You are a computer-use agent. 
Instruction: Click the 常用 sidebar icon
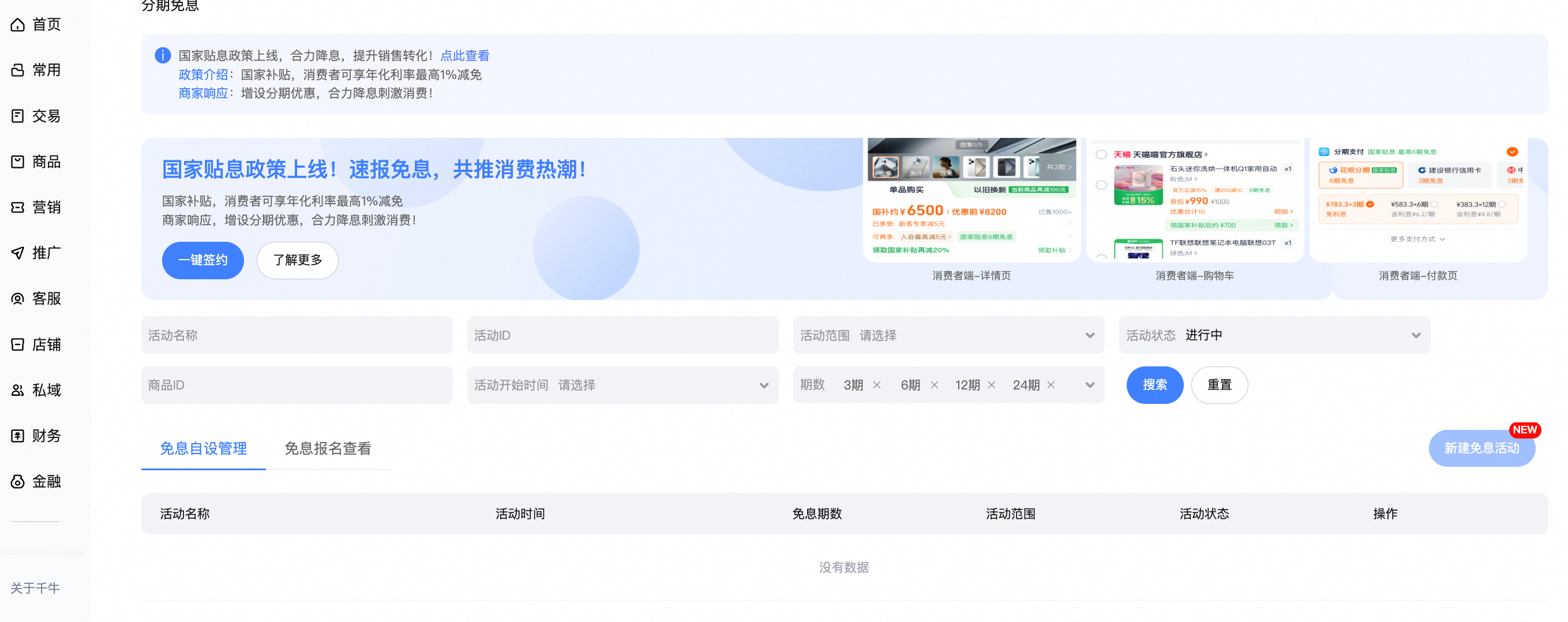tap(18, 70)
